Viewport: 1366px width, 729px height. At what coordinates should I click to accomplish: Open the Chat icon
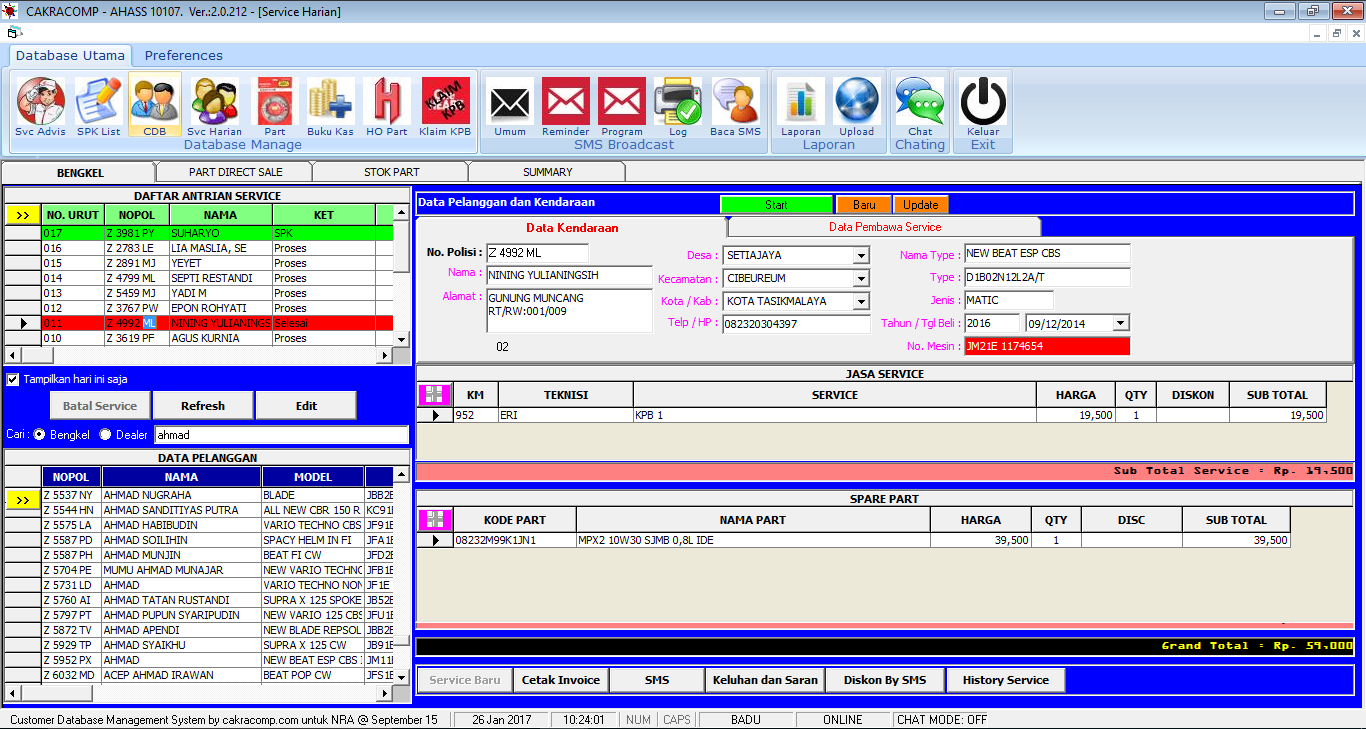coord(920,101)
